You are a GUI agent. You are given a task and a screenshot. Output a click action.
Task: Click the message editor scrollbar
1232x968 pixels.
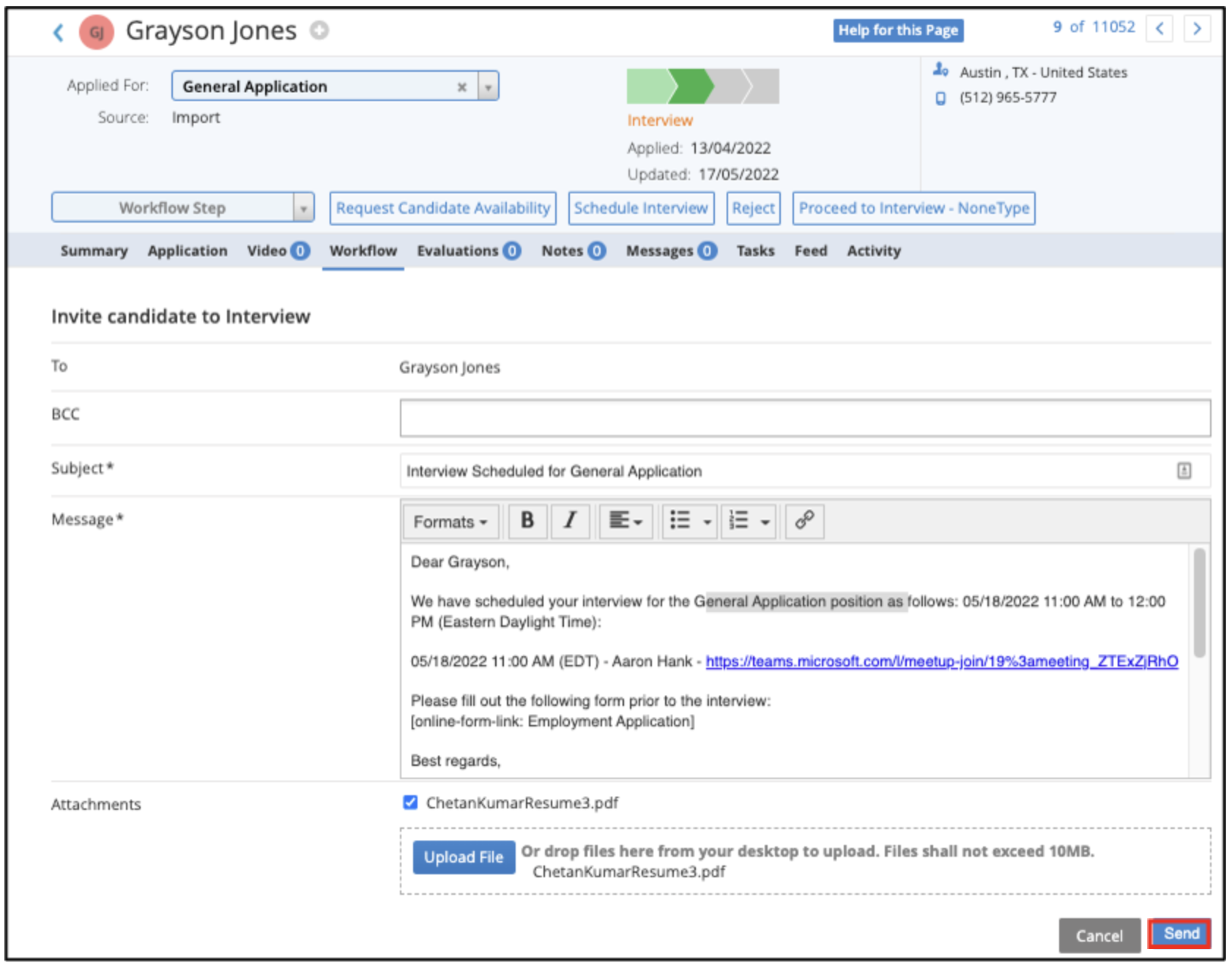coord(1199,602)
